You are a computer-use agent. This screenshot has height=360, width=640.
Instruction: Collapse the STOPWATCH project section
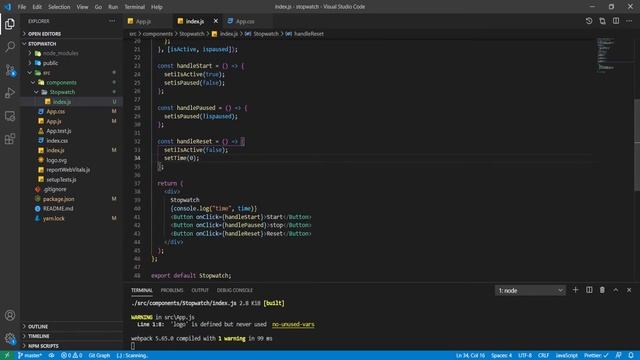point(72,44)
